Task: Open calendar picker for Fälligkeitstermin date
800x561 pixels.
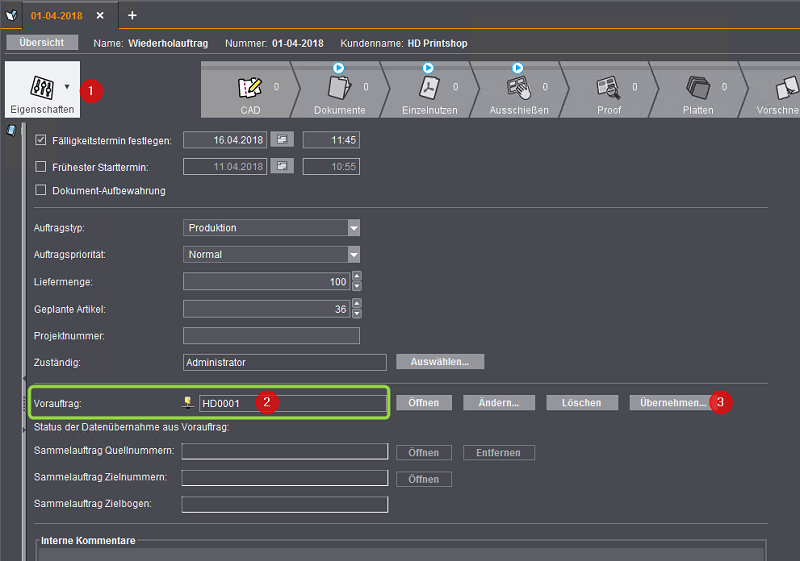Action: (282, 140)
